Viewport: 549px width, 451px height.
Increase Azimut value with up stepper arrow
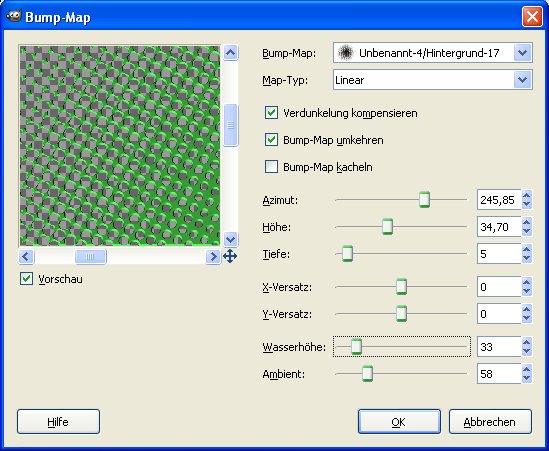527,195
